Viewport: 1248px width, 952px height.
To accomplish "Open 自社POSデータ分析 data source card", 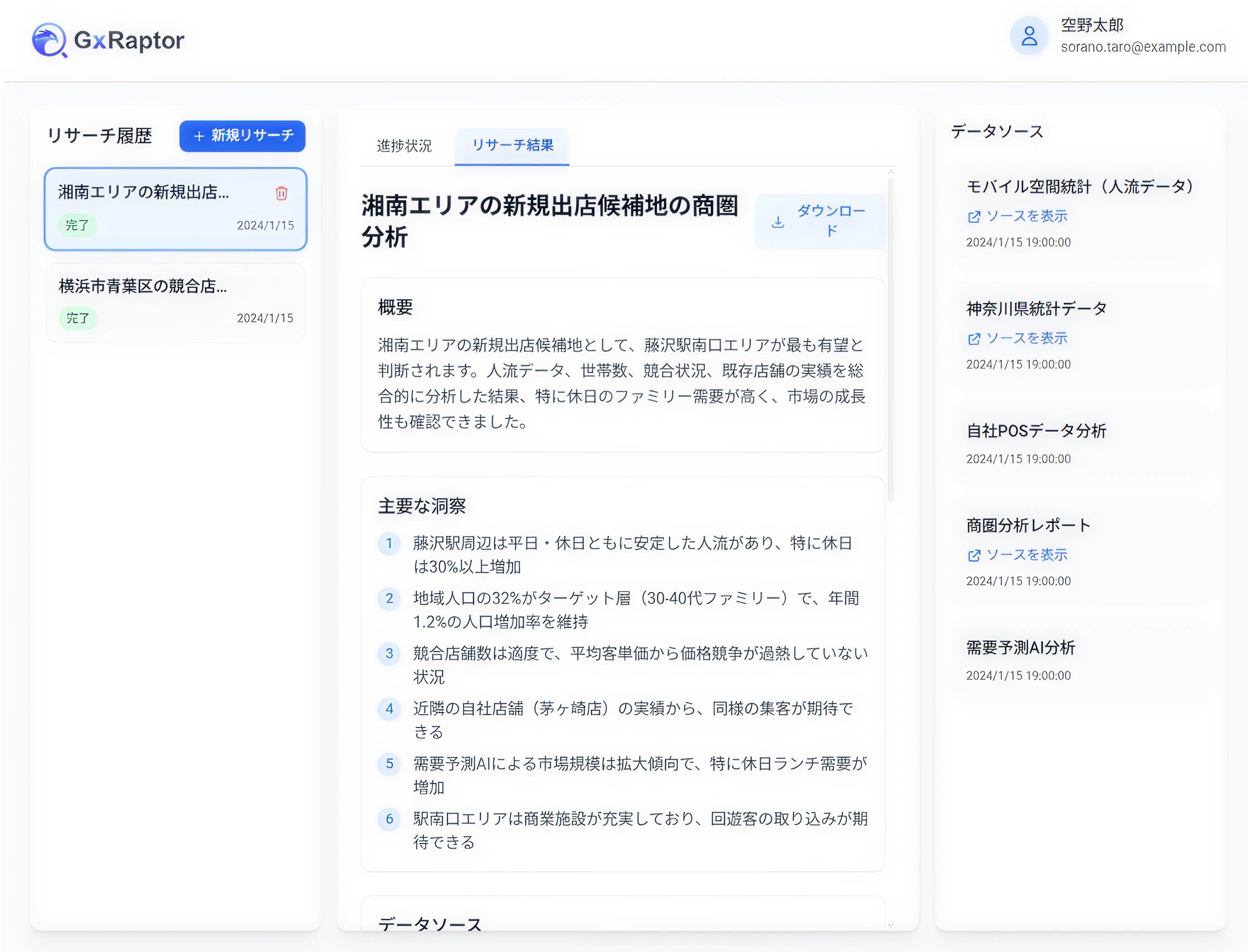I will click(1036, 431).
